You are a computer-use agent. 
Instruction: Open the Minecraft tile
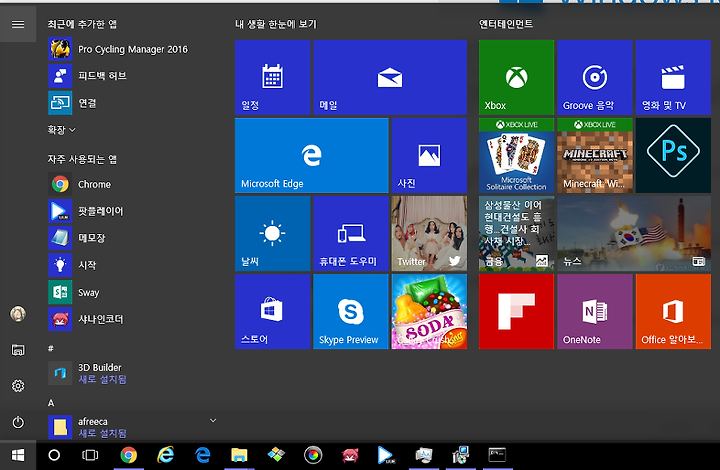click(595, 155)
